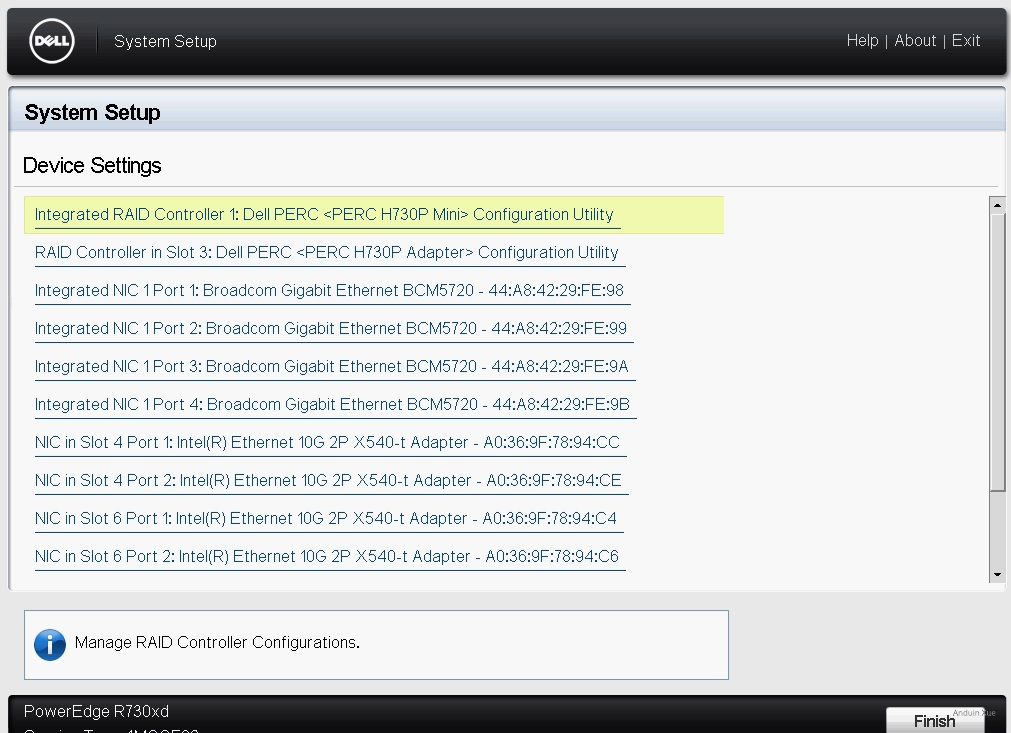Select Integrated NIC 1 Port 4 settings
This screenshot has width=1011, height=733.
pyautogui.click(x=332, y=405)
